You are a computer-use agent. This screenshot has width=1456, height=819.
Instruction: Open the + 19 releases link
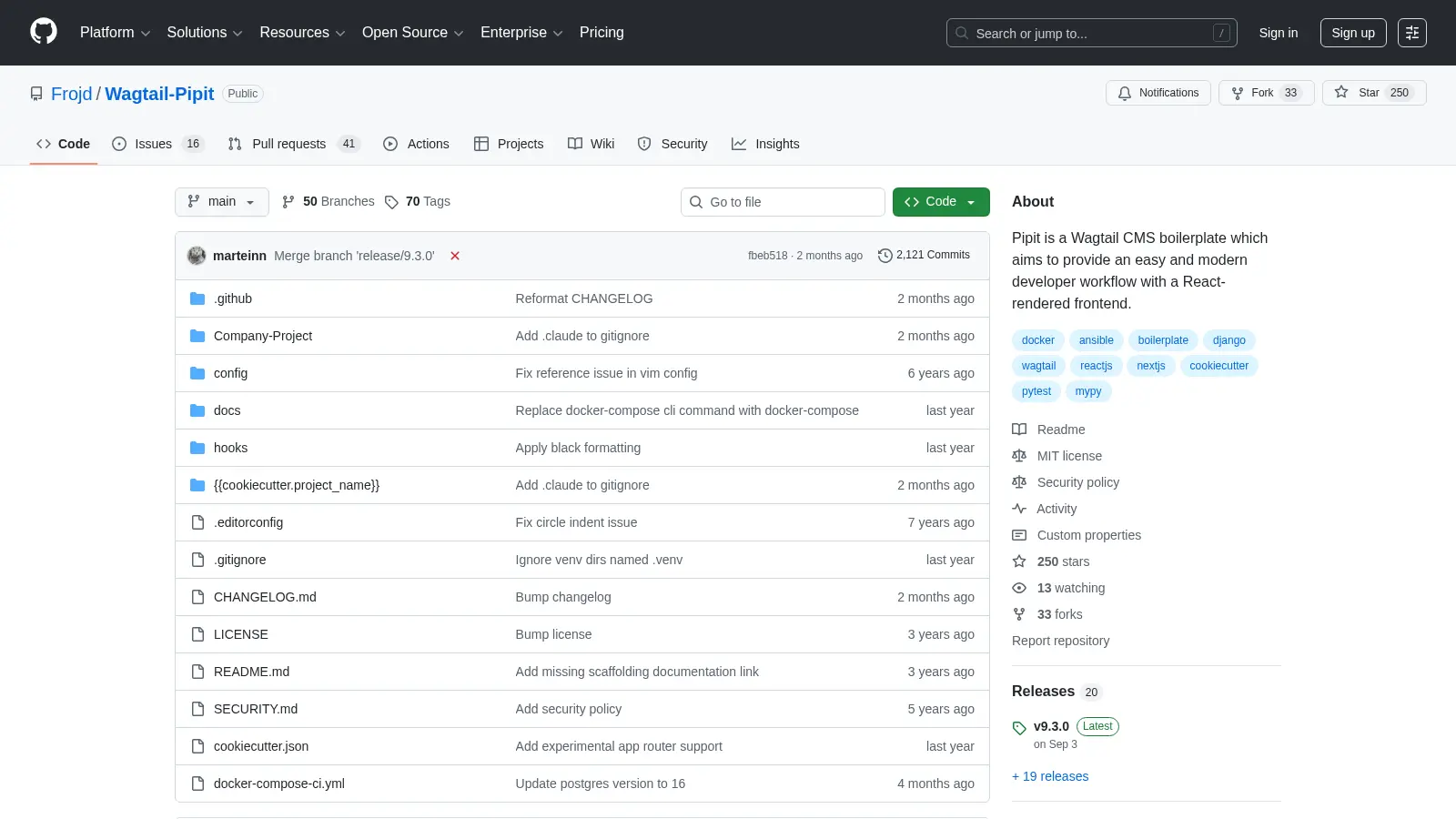(x=1050, y=776)
